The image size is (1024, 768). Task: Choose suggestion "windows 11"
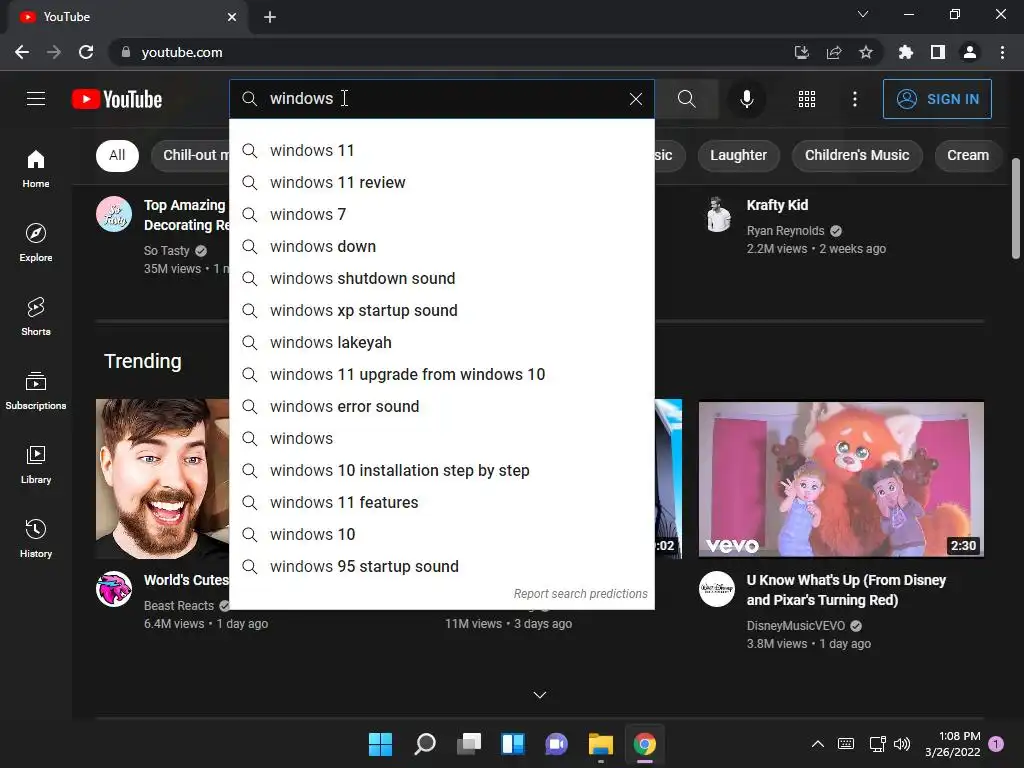click(x=442, y=150)
